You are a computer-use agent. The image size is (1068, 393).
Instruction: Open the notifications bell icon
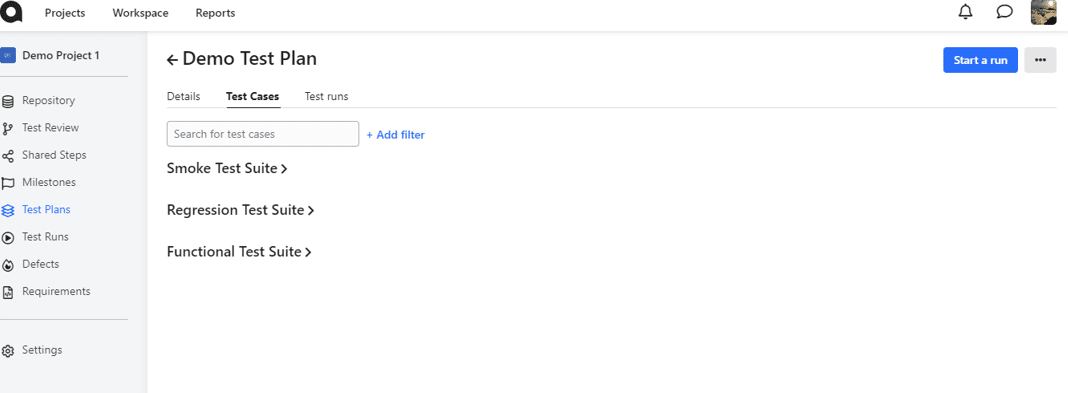[x=965, y=12]
